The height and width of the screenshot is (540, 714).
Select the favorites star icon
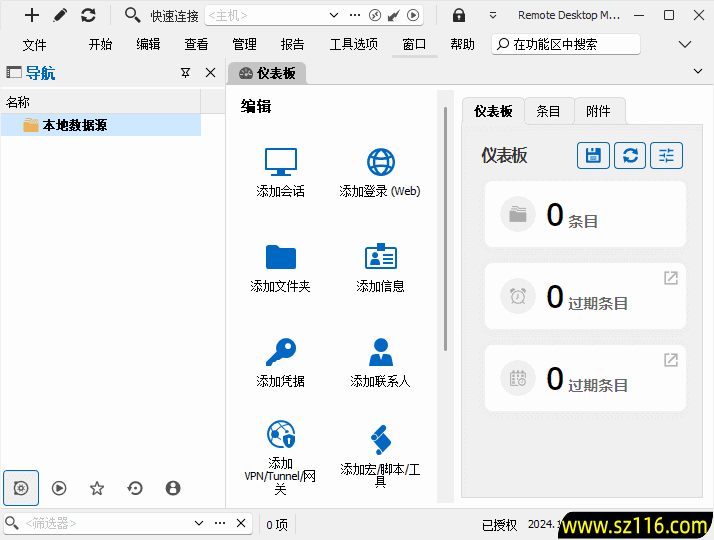click(x=97, y=488)
